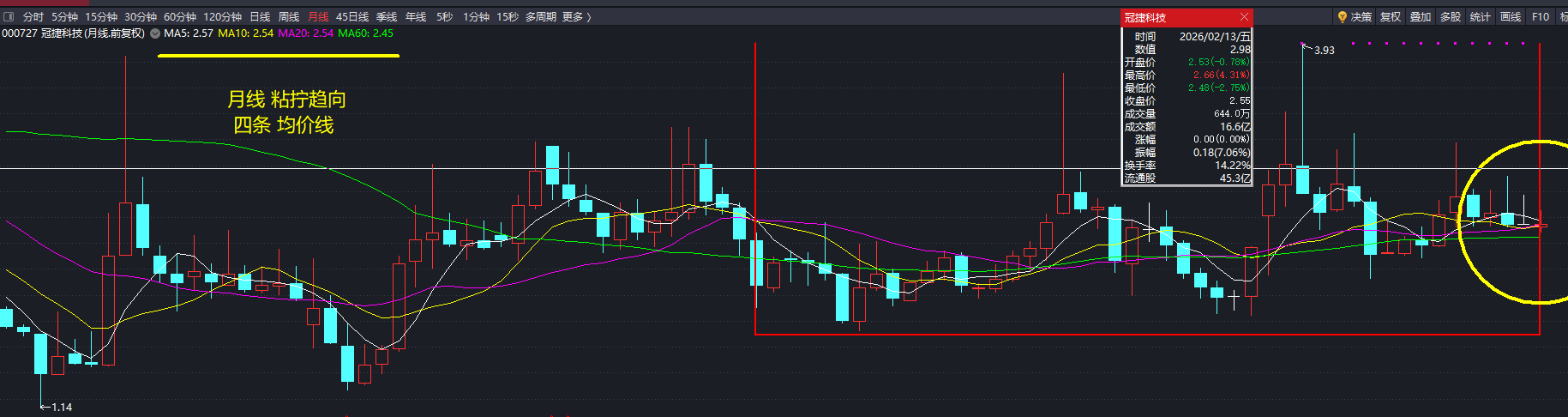The image size is (1568, 417).
Task: Click the 涨幅 0.00 row
Action: [1187, 139]
